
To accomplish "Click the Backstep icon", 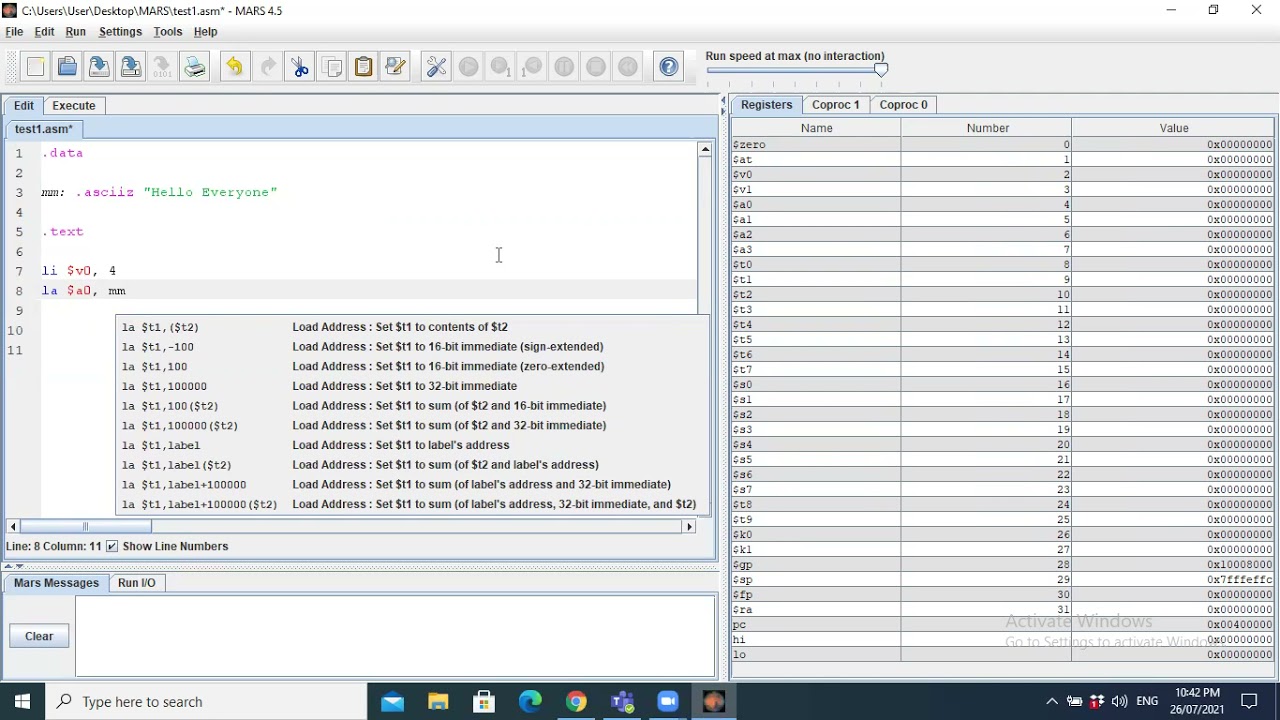I will [532, 67].
